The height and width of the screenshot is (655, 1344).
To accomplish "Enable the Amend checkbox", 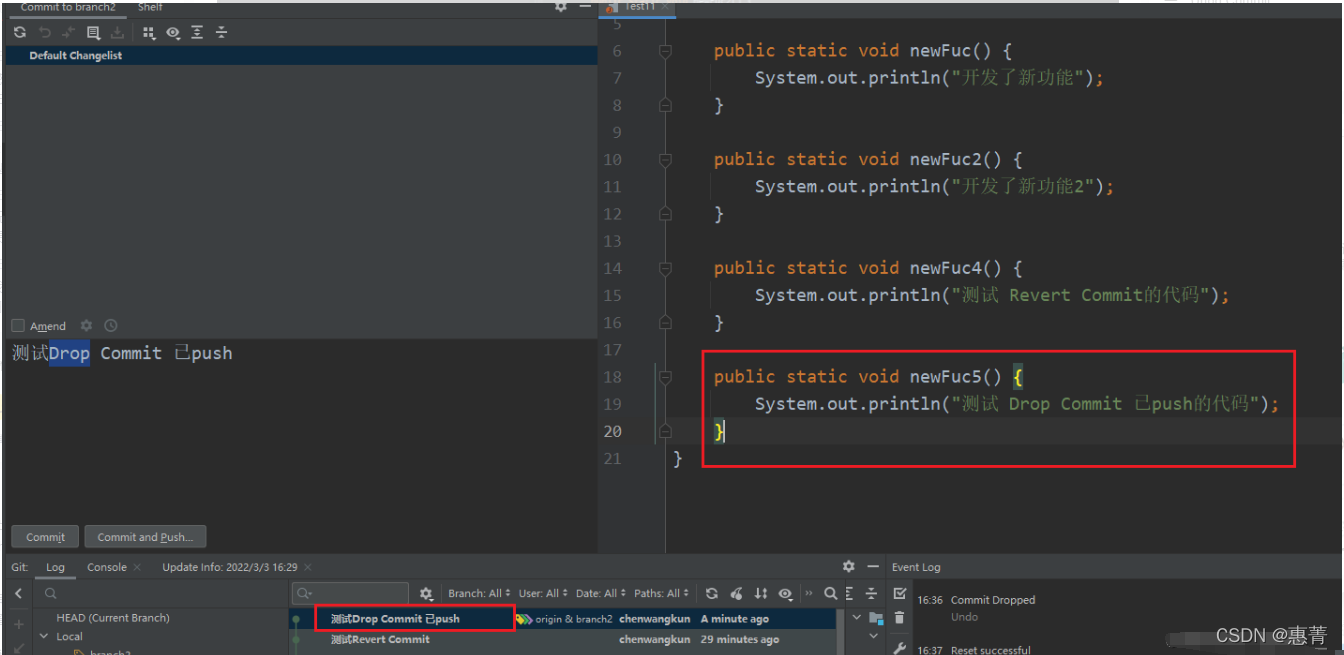I will coord(18,325).
